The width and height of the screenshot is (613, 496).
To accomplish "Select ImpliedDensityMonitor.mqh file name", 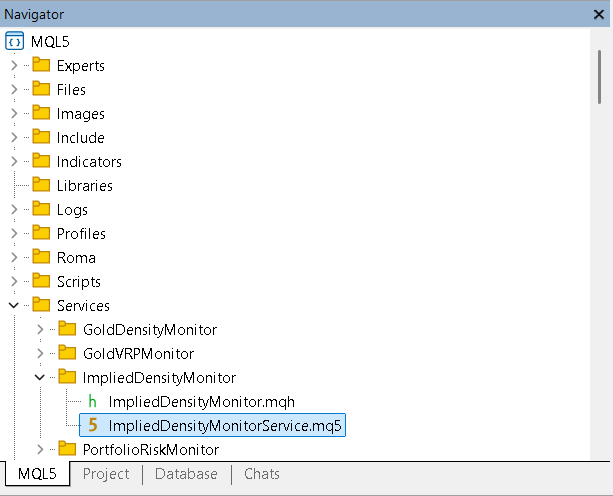I will 201,402.
